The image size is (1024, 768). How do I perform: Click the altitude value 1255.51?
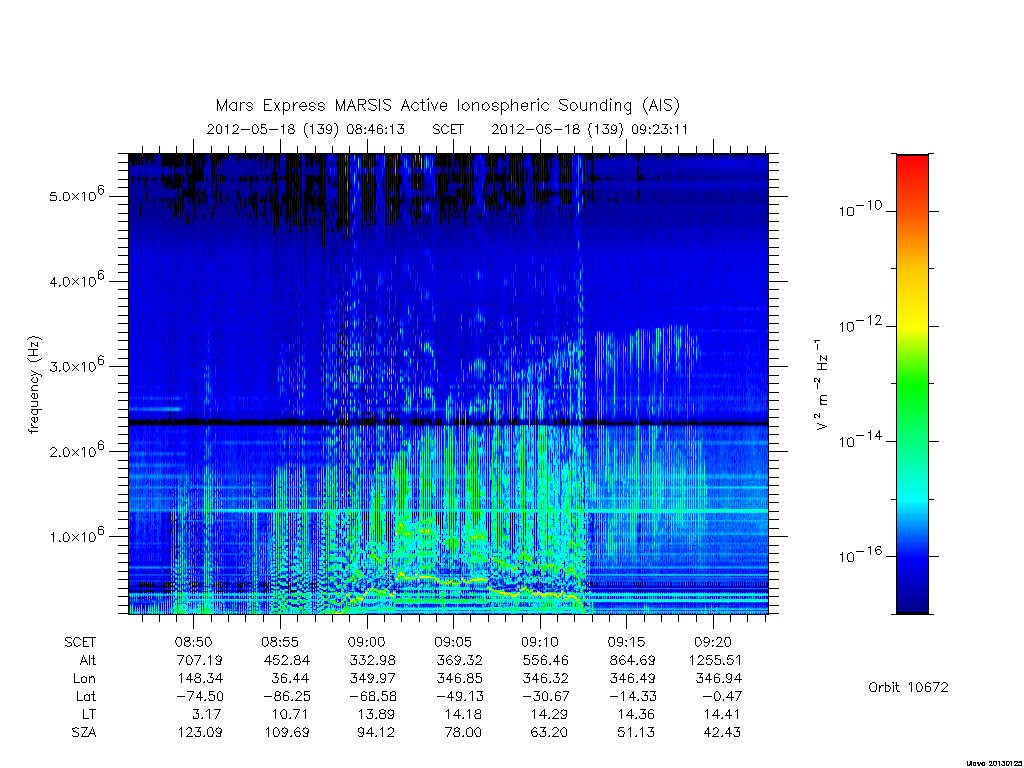tap(716, 660)
